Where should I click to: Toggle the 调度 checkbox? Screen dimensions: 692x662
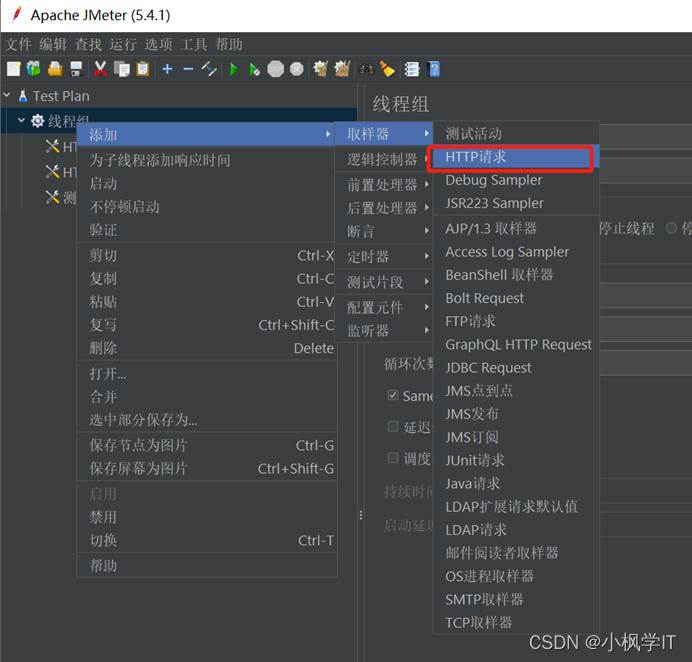[393, 458]
